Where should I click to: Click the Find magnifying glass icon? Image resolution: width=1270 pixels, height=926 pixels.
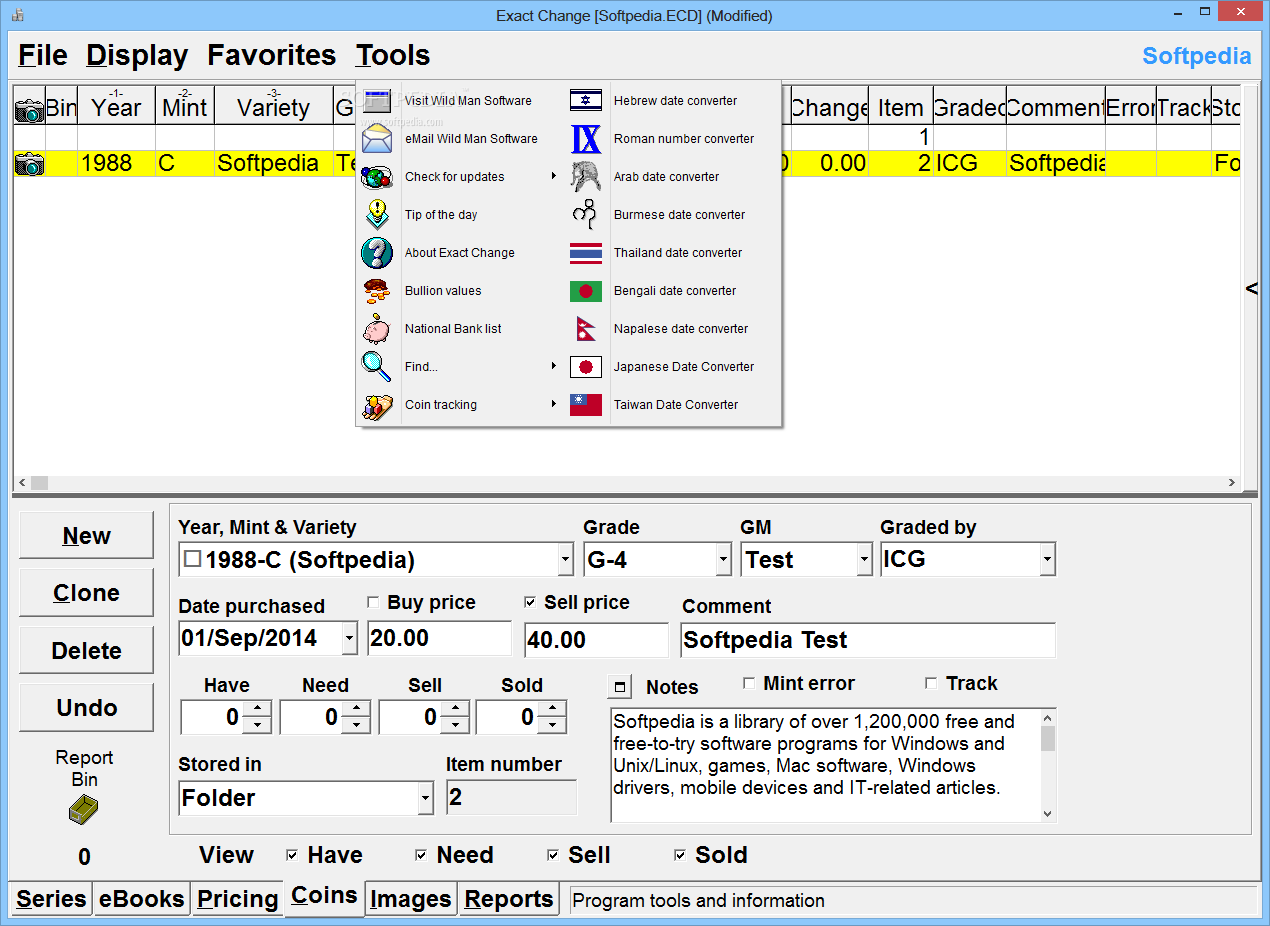[376, 367]
